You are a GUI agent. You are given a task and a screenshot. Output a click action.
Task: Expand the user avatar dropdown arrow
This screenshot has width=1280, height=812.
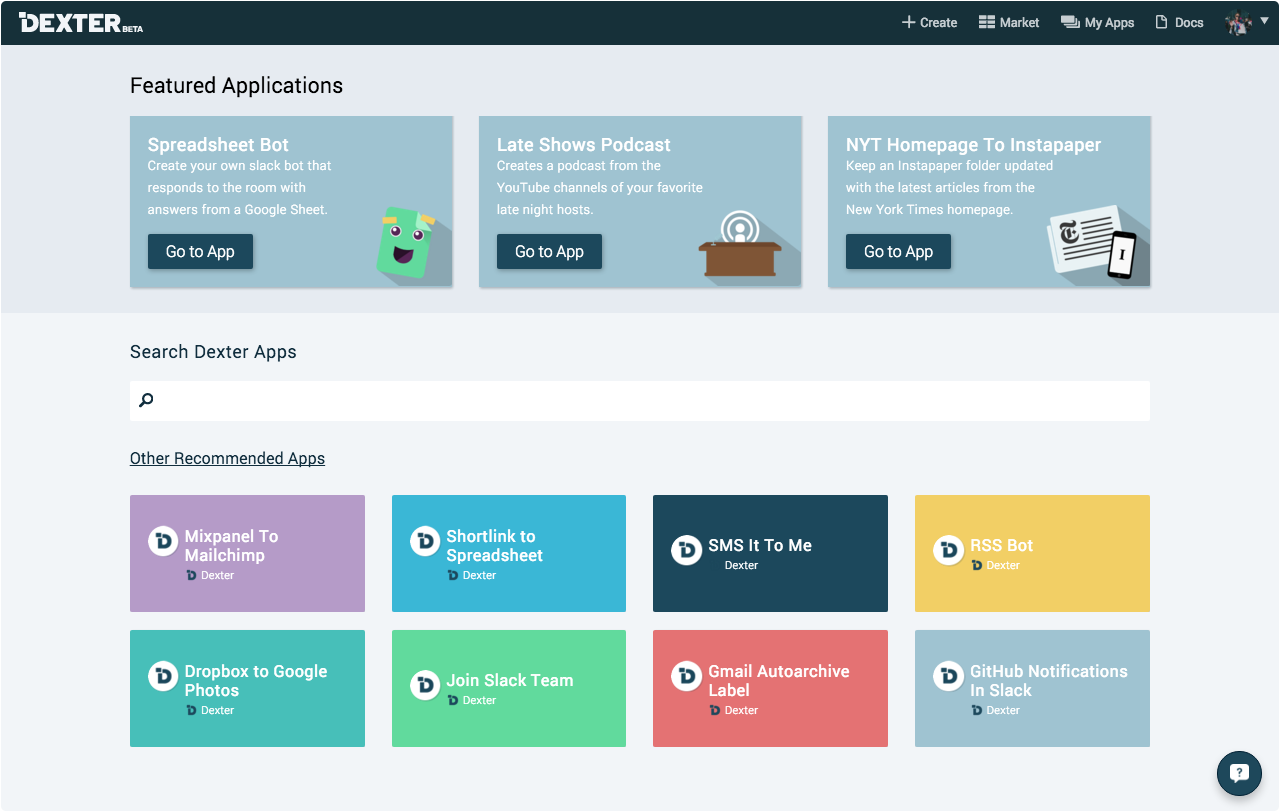pos(1264,20)
